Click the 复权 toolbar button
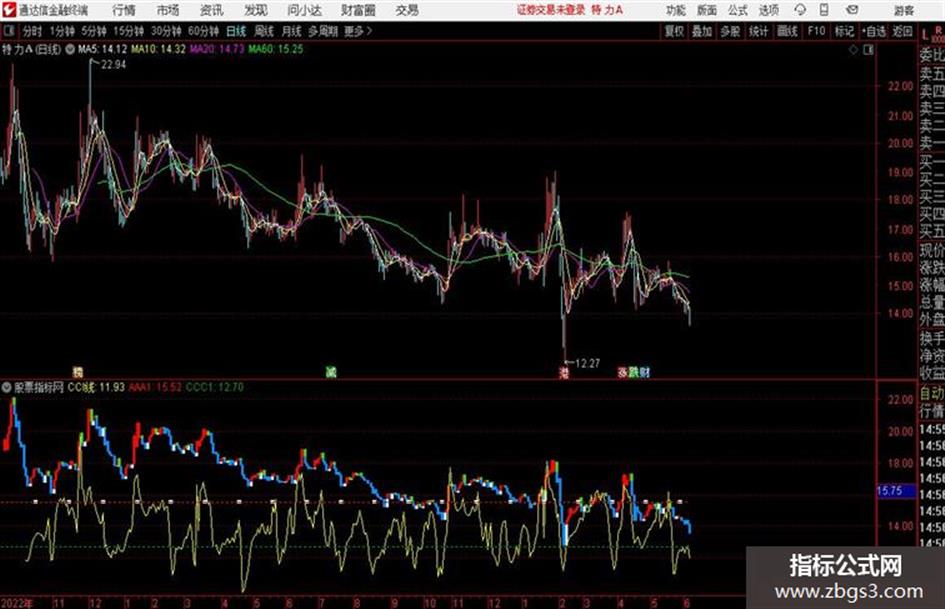The image size is (945, 609). tap(674, 31)
